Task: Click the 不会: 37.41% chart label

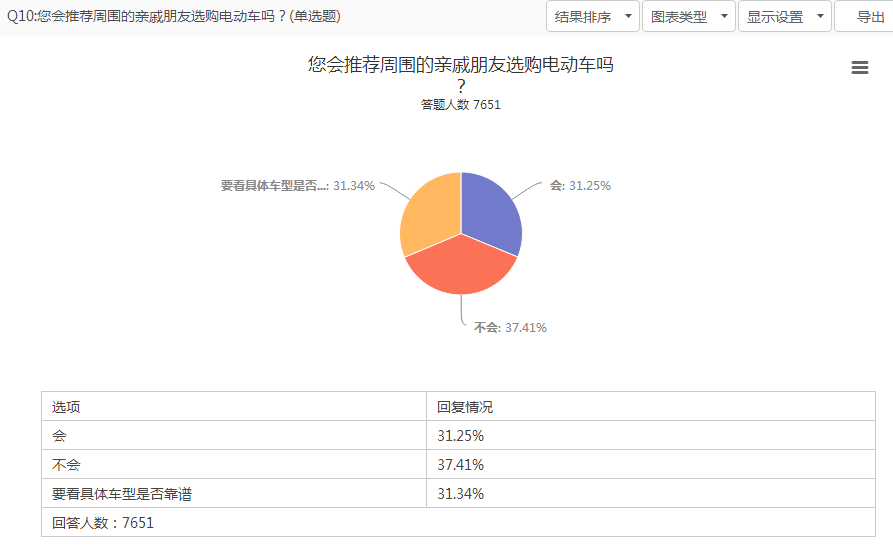Action: coord(510,327)
